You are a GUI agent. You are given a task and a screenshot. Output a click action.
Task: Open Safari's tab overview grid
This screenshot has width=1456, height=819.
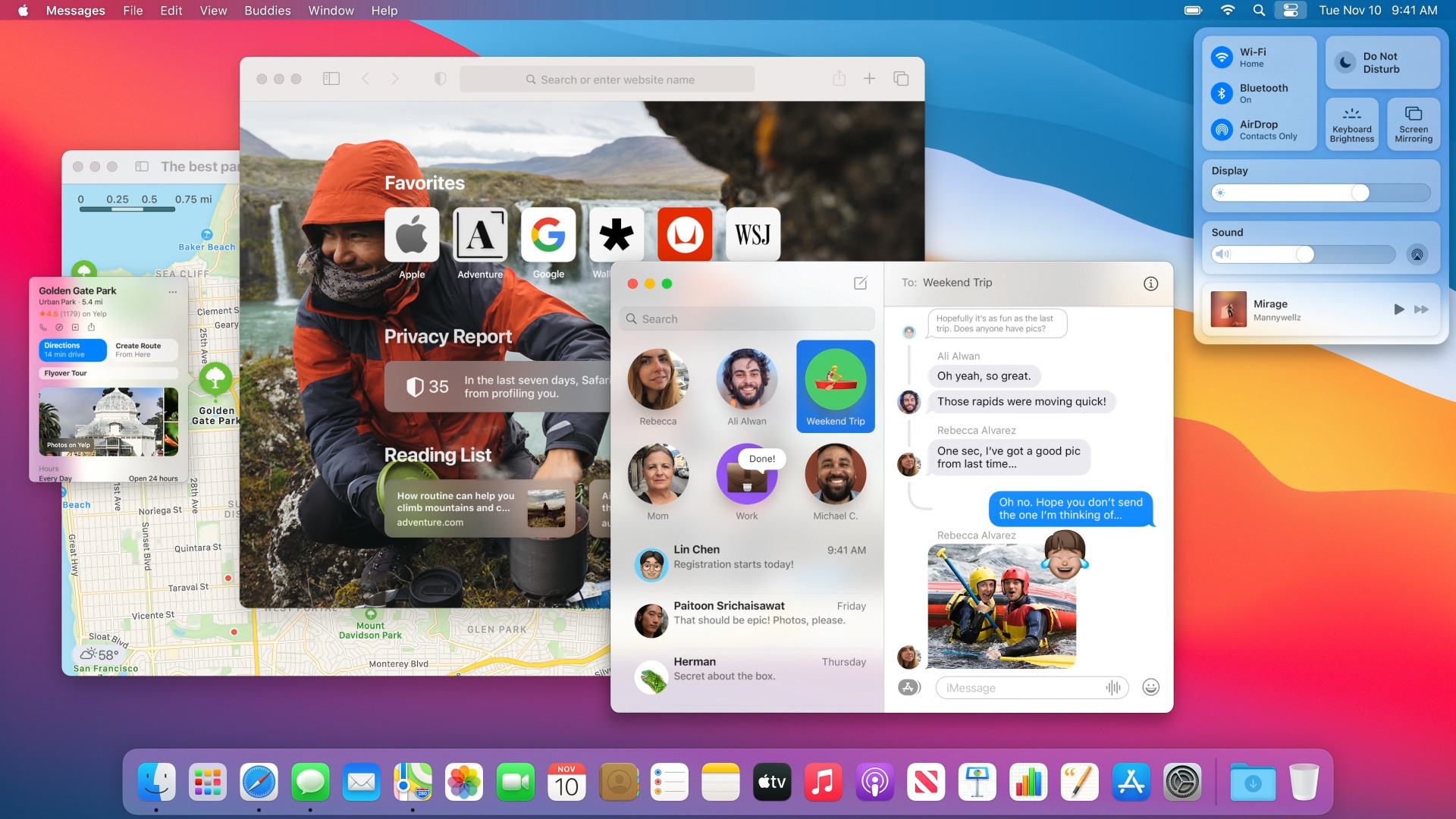900,78
